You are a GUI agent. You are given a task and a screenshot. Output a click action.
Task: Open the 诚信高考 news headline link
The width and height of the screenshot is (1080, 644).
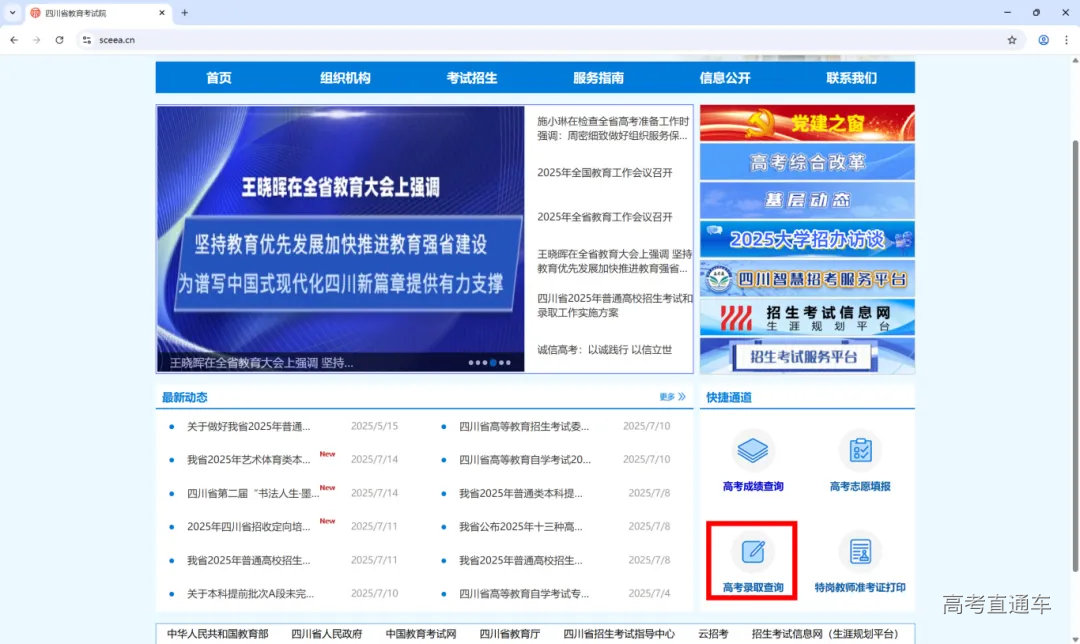coord(604,350)
